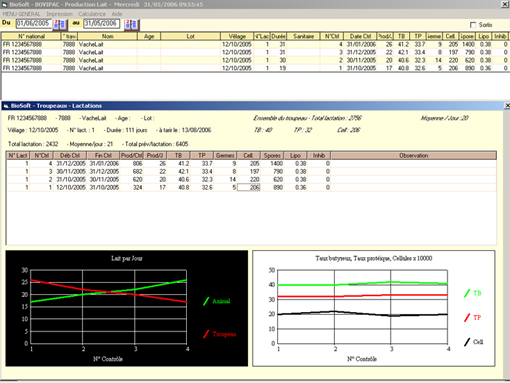Open the Impression menu
Viewport: 510px width, 383px height.
pyautogui.click(x=59, y=14)
